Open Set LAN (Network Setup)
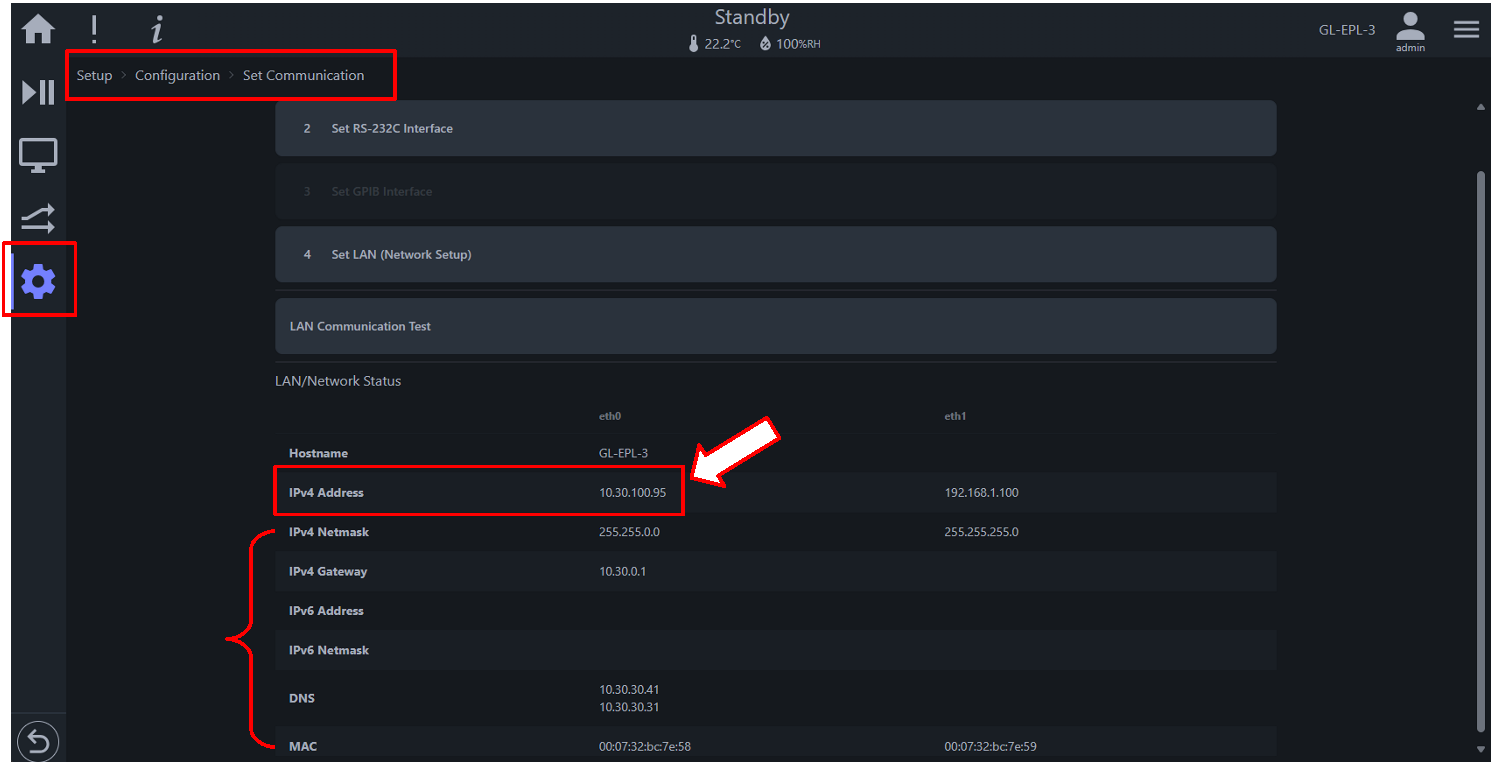Image resolution: width=1493 pixels, height=763 pixels. tap(775, 254)
